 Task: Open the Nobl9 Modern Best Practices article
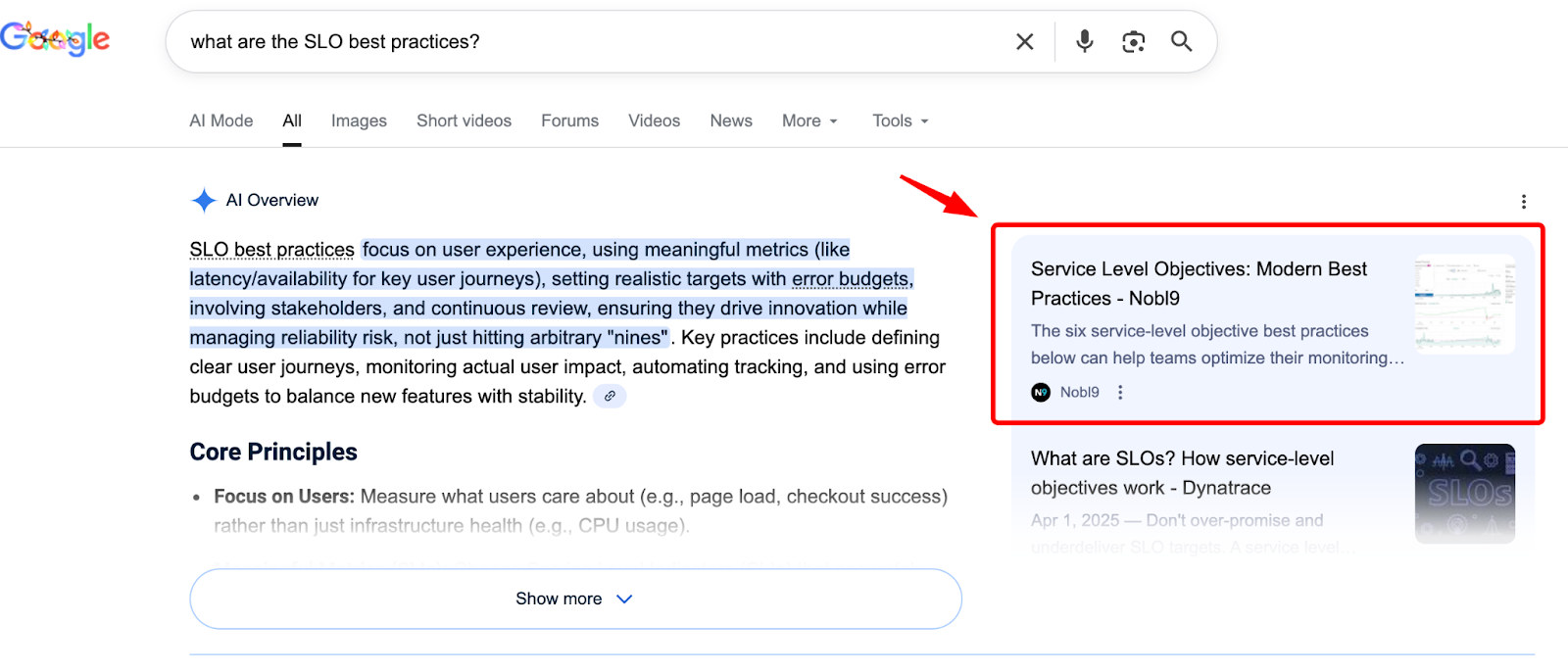[x=1199, y=283]
